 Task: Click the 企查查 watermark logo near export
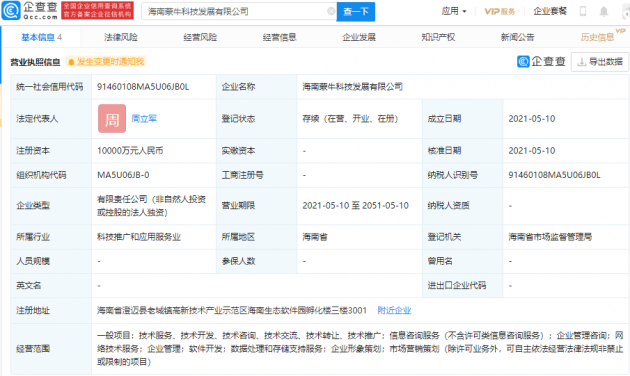(x=541, y=61)
